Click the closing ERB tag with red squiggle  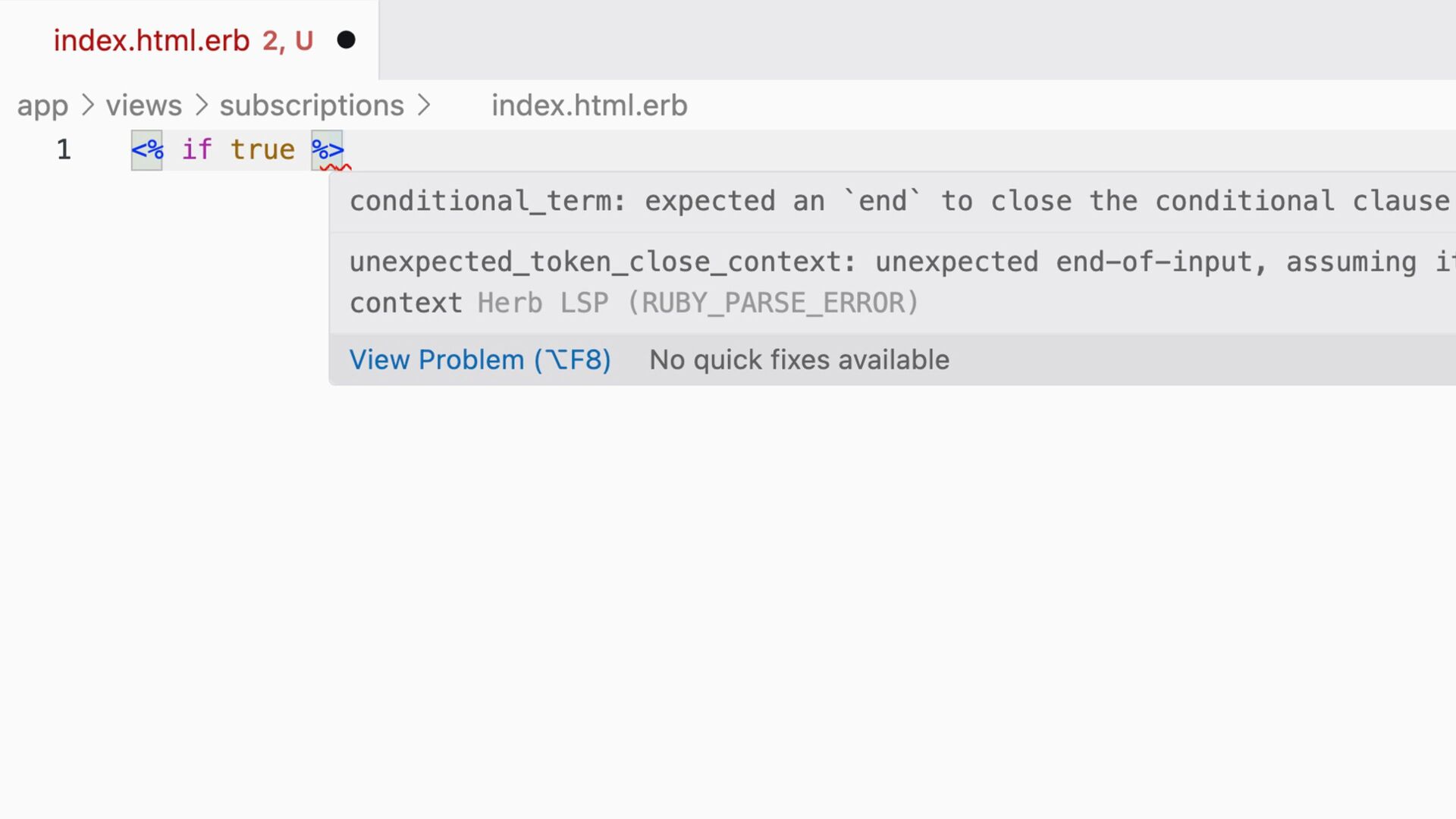(x=328, y=149)
